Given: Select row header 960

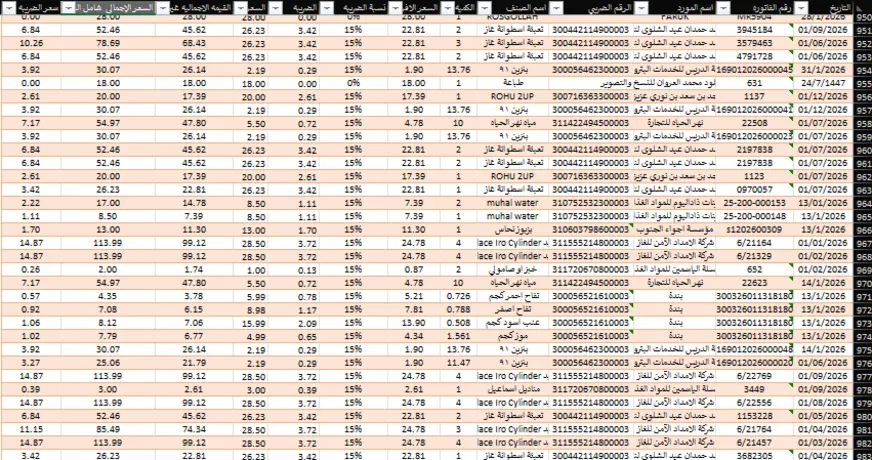Looking at the screenshot, I should [x=862, y=150].
